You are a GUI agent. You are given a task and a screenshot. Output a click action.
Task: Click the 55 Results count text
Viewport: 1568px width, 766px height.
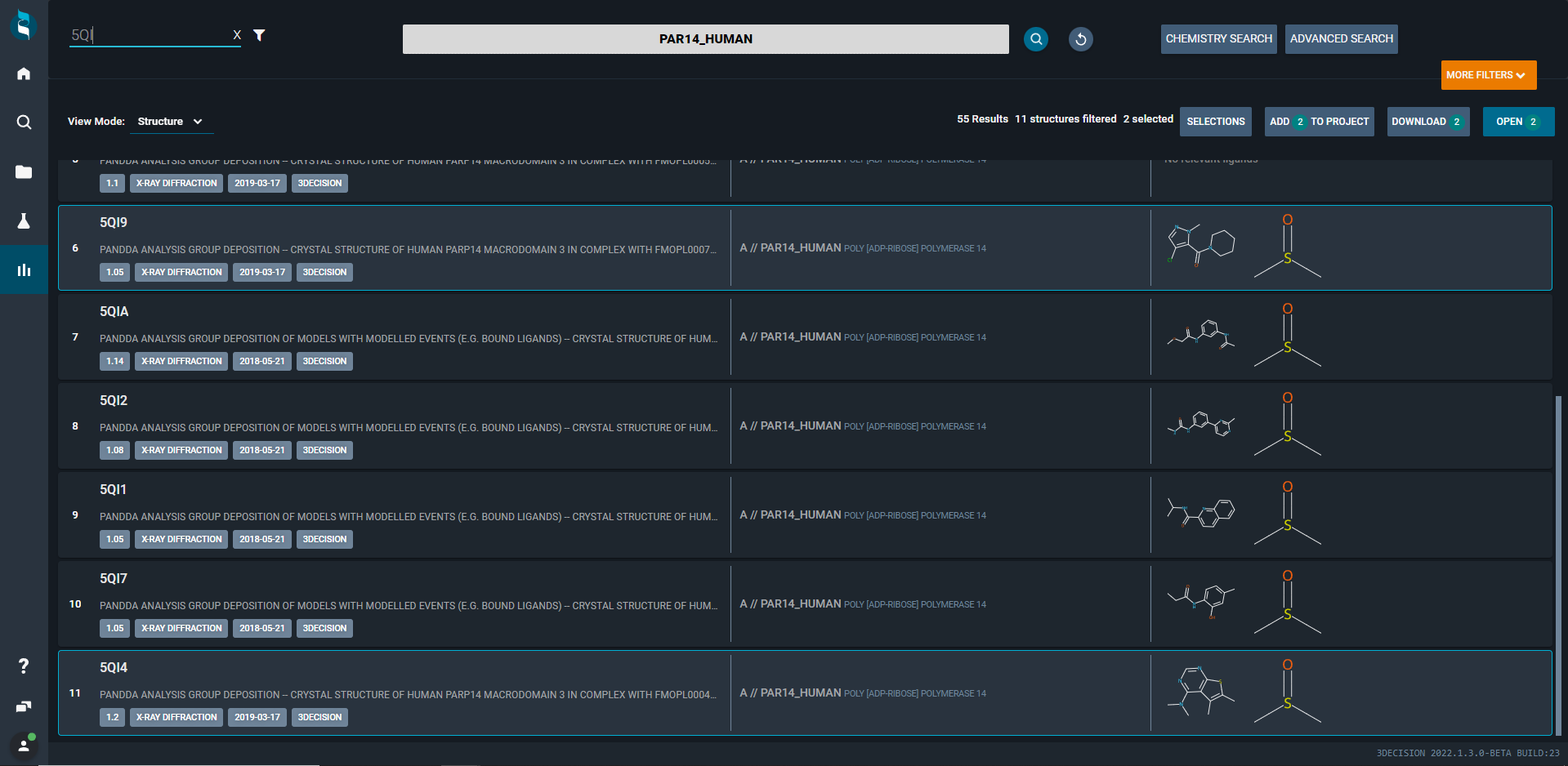tap(982, 119)
